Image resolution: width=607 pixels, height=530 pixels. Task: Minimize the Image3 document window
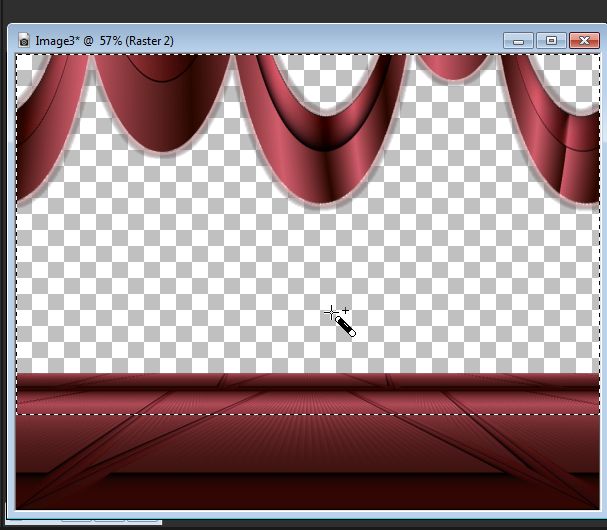[519, 41]
